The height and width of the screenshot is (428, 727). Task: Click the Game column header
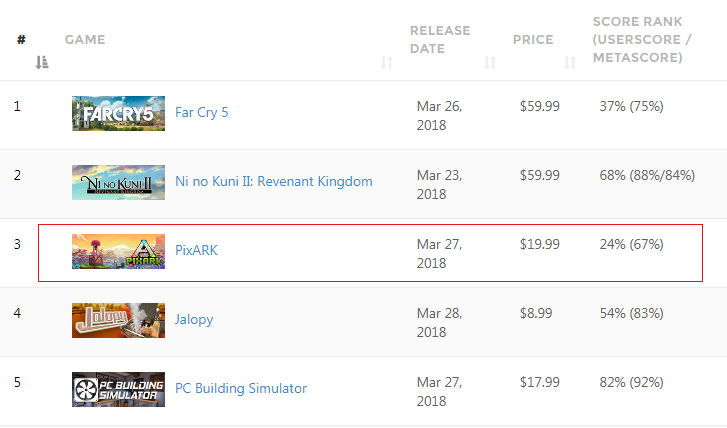click(85, 40)
